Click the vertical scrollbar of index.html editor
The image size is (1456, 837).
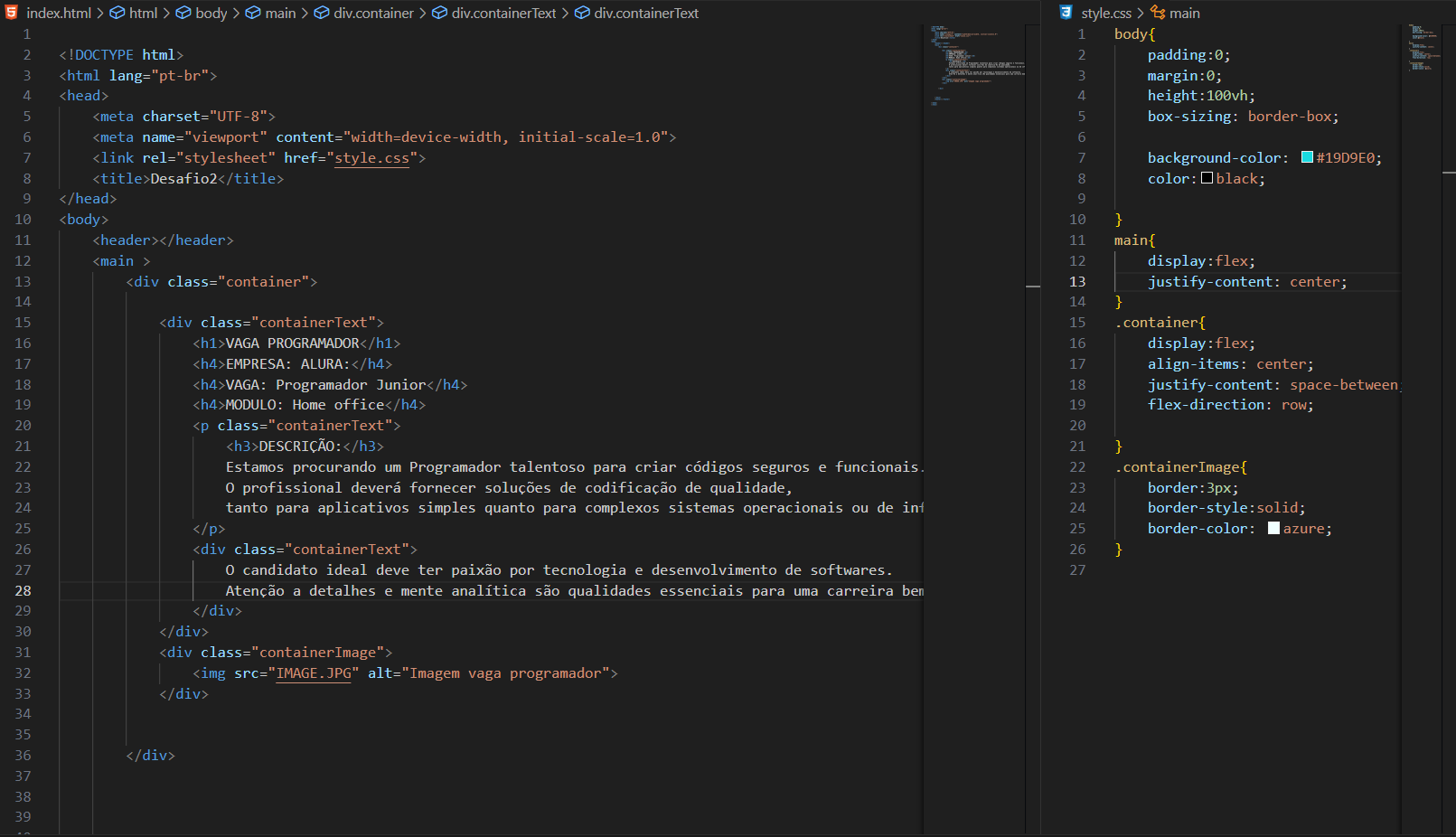(1033, 429)
